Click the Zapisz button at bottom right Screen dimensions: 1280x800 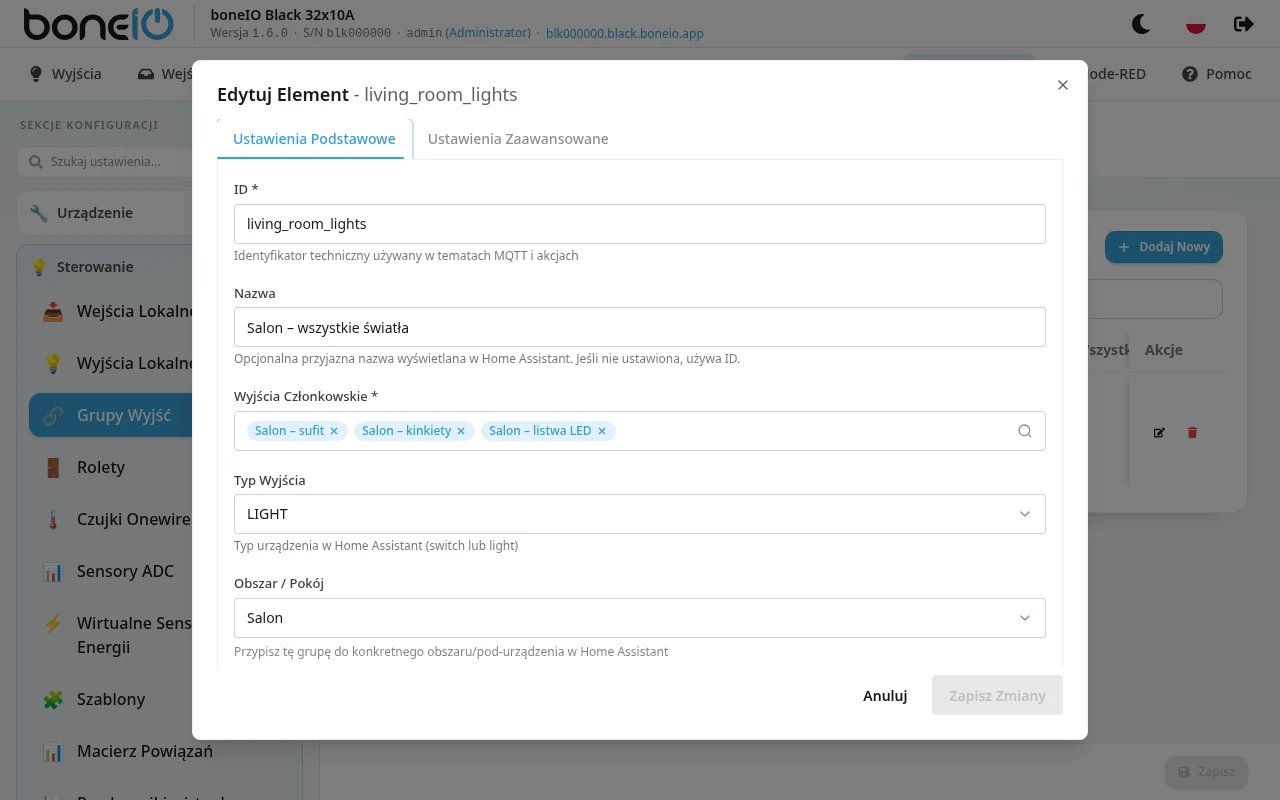click(x=1206, y=772)
